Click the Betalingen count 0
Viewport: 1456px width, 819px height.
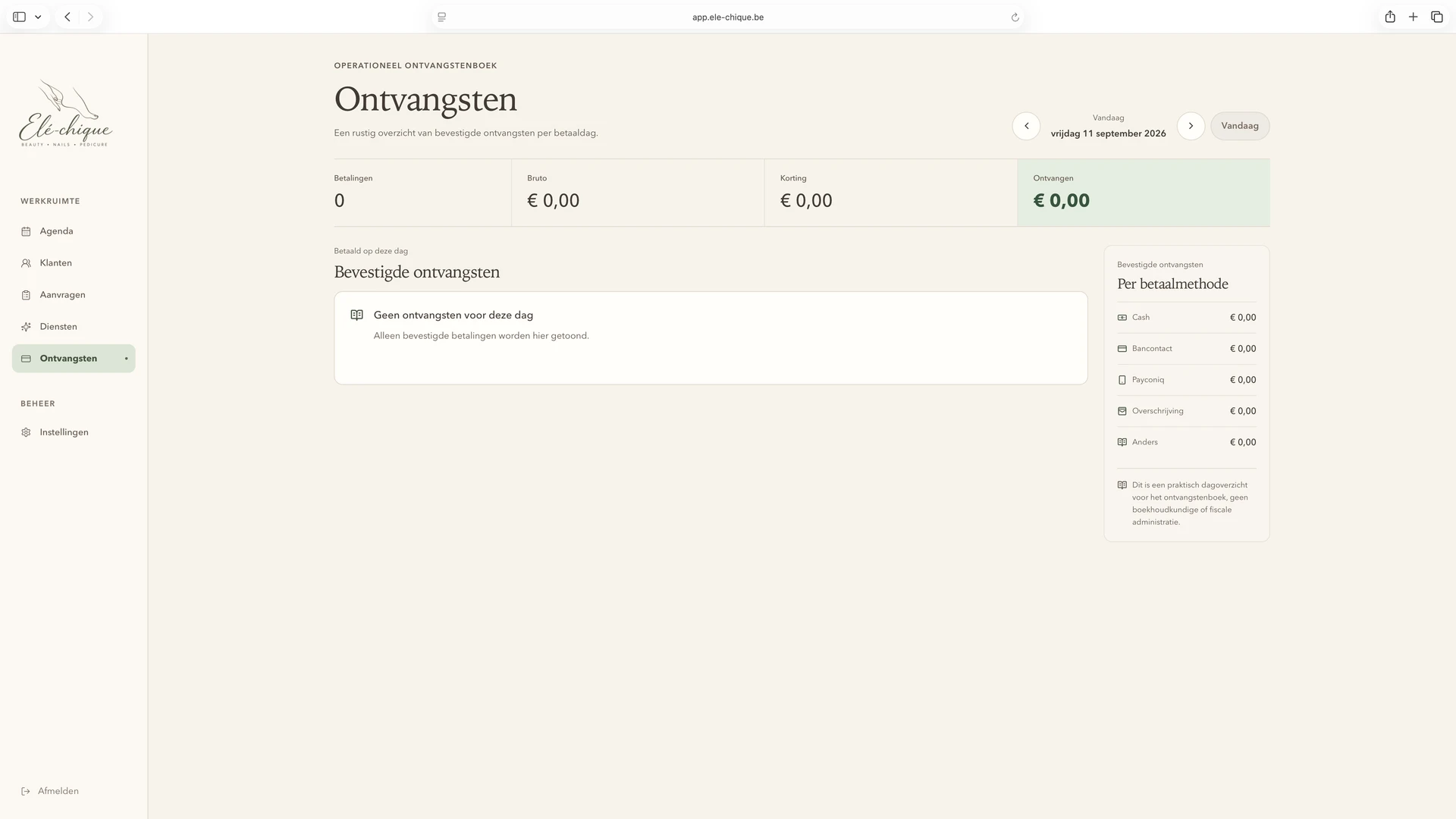[339, 201]
